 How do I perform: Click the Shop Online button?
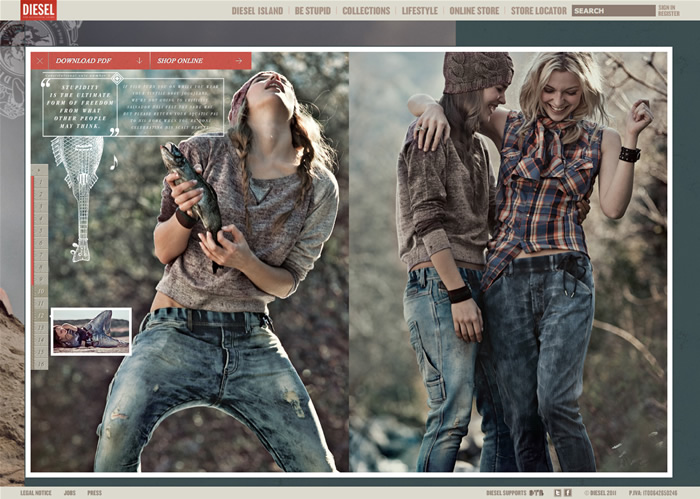[x=201, y=61]
